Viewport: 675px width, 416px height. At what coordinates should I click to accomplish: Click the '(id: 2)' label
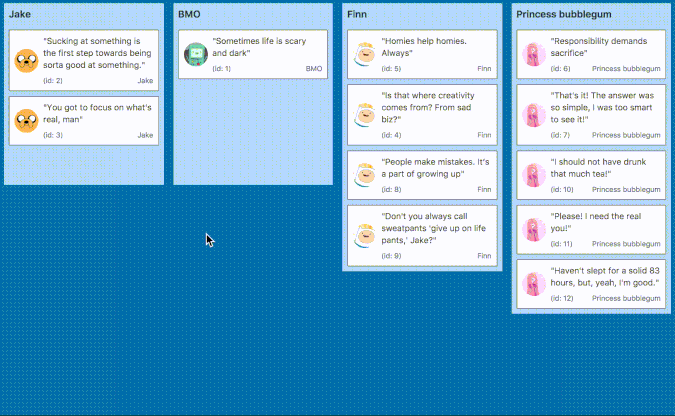coord(53,81)
